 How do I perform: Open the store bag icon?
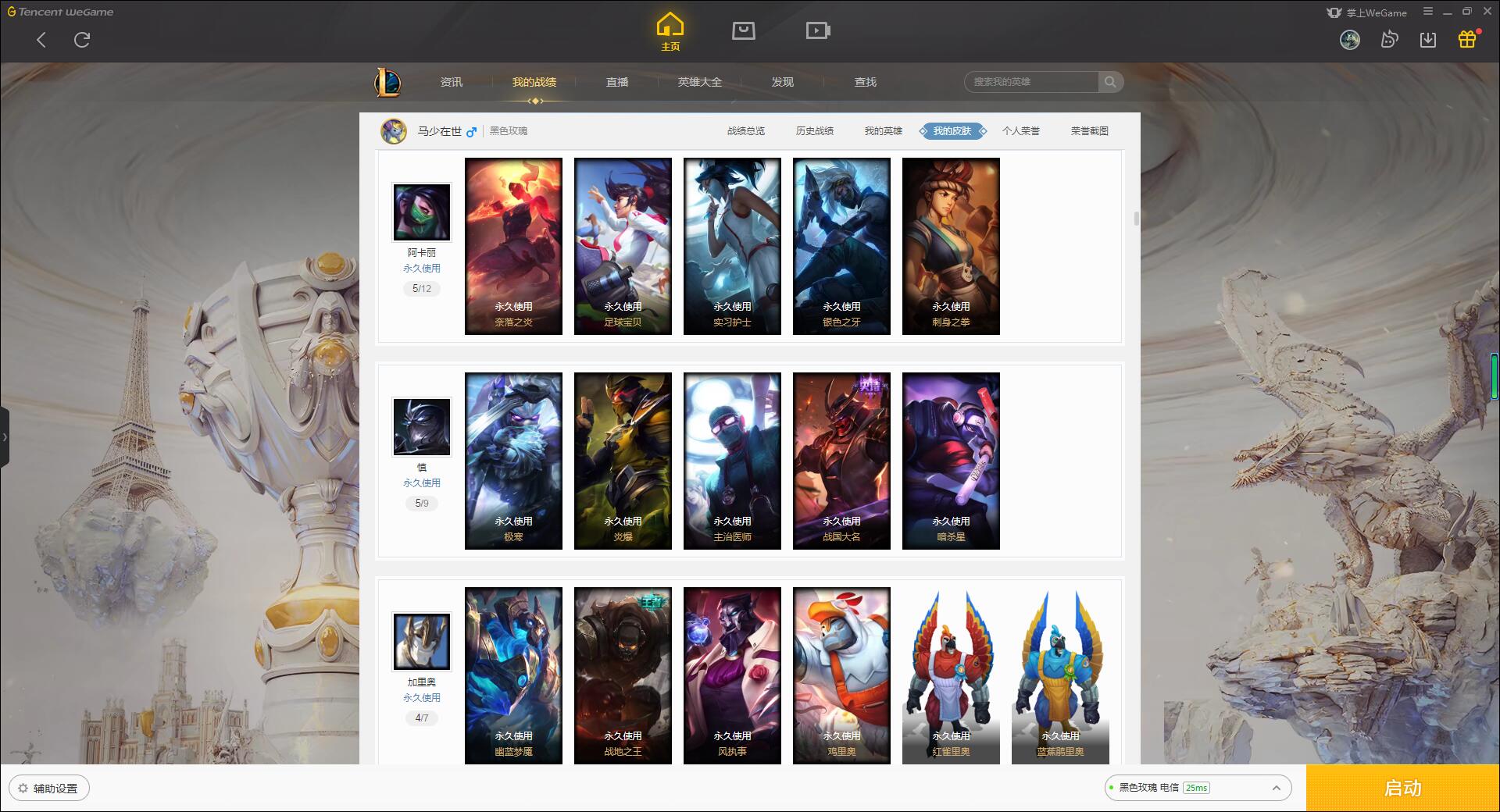click(x=743, y=30)
